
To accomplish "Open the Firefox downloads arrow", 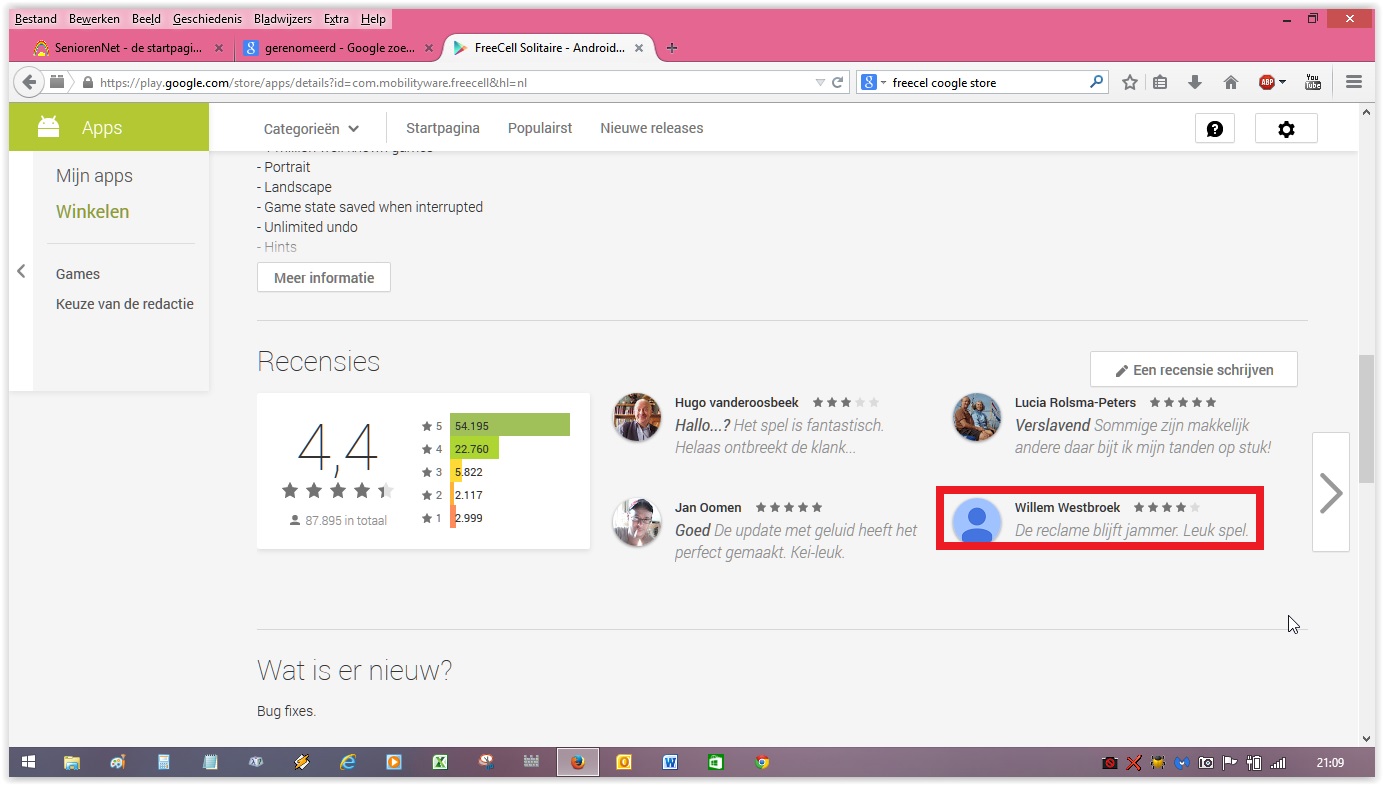I will (1194, 82).
